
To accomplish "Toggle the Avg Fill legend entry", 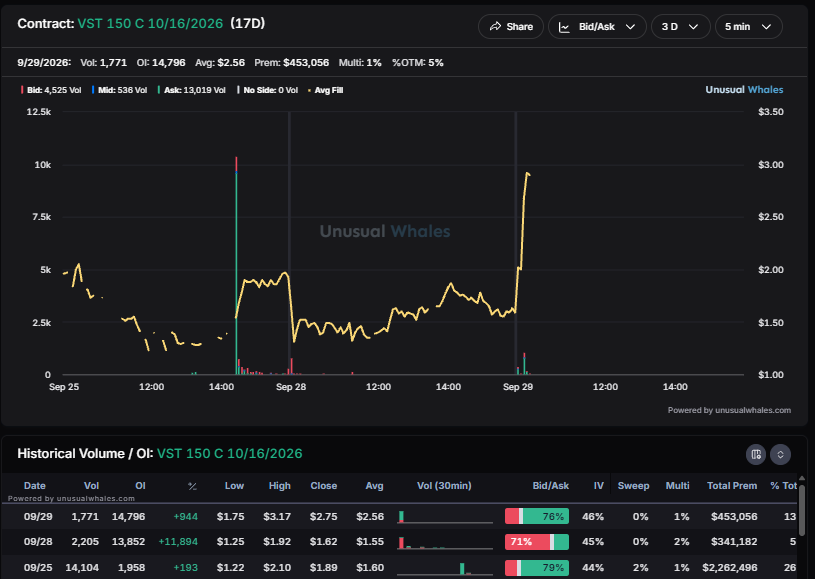I will 325,90.
